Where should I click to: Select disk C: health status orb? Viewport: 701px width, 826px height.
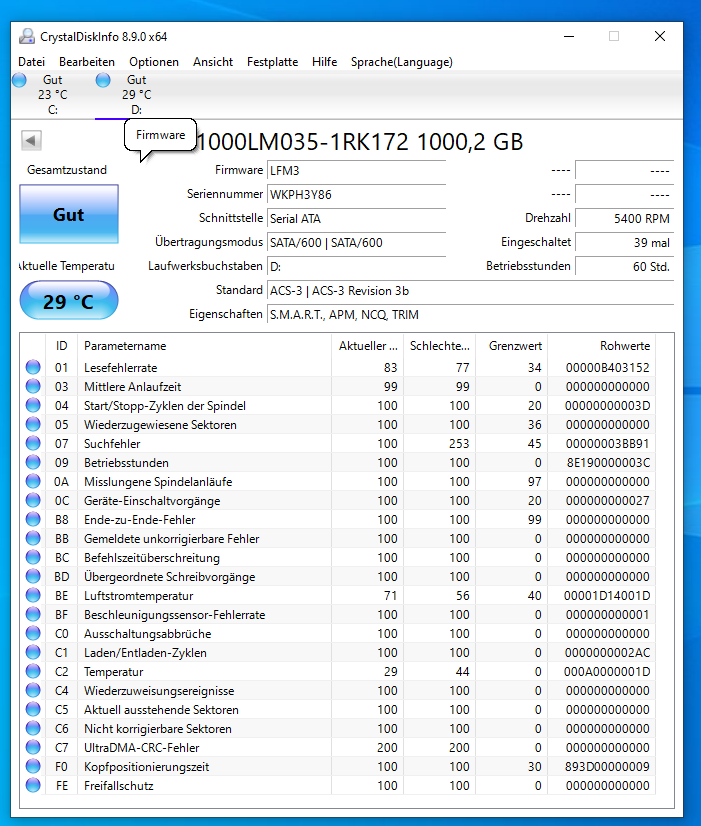pos(19,80)
